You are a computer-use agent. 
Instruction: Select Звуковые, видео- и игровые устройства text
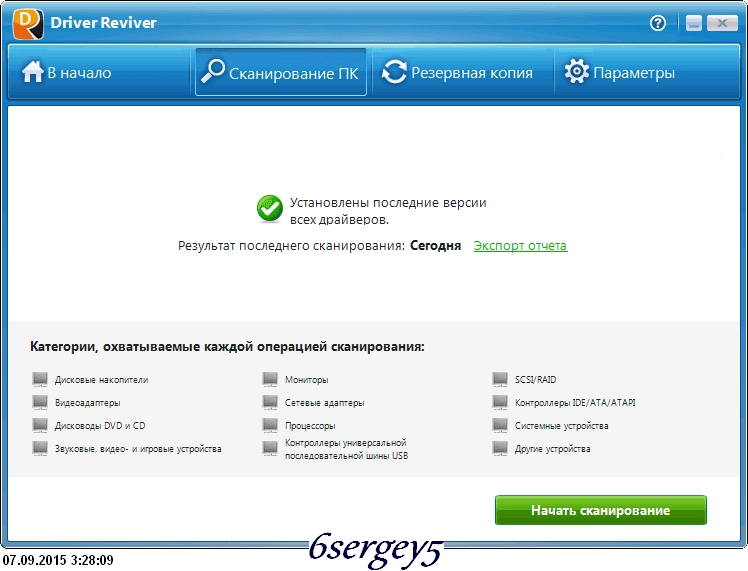(x=138, y=449)
